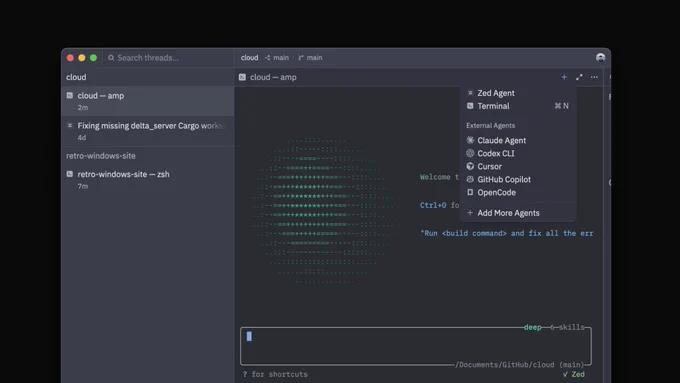Screen dimensions: 680x383
Task: Click the plus icon beside Add More Agents
Action: click(470, 213)
